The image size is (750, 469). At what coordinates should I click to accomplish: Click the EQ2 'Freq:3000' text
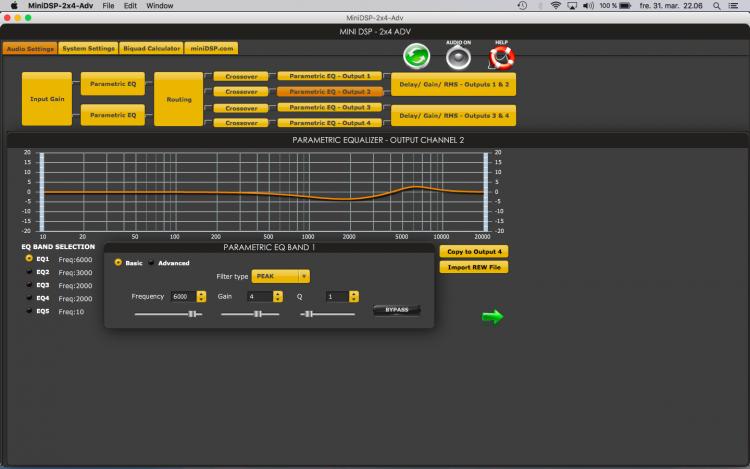[75, 273]
